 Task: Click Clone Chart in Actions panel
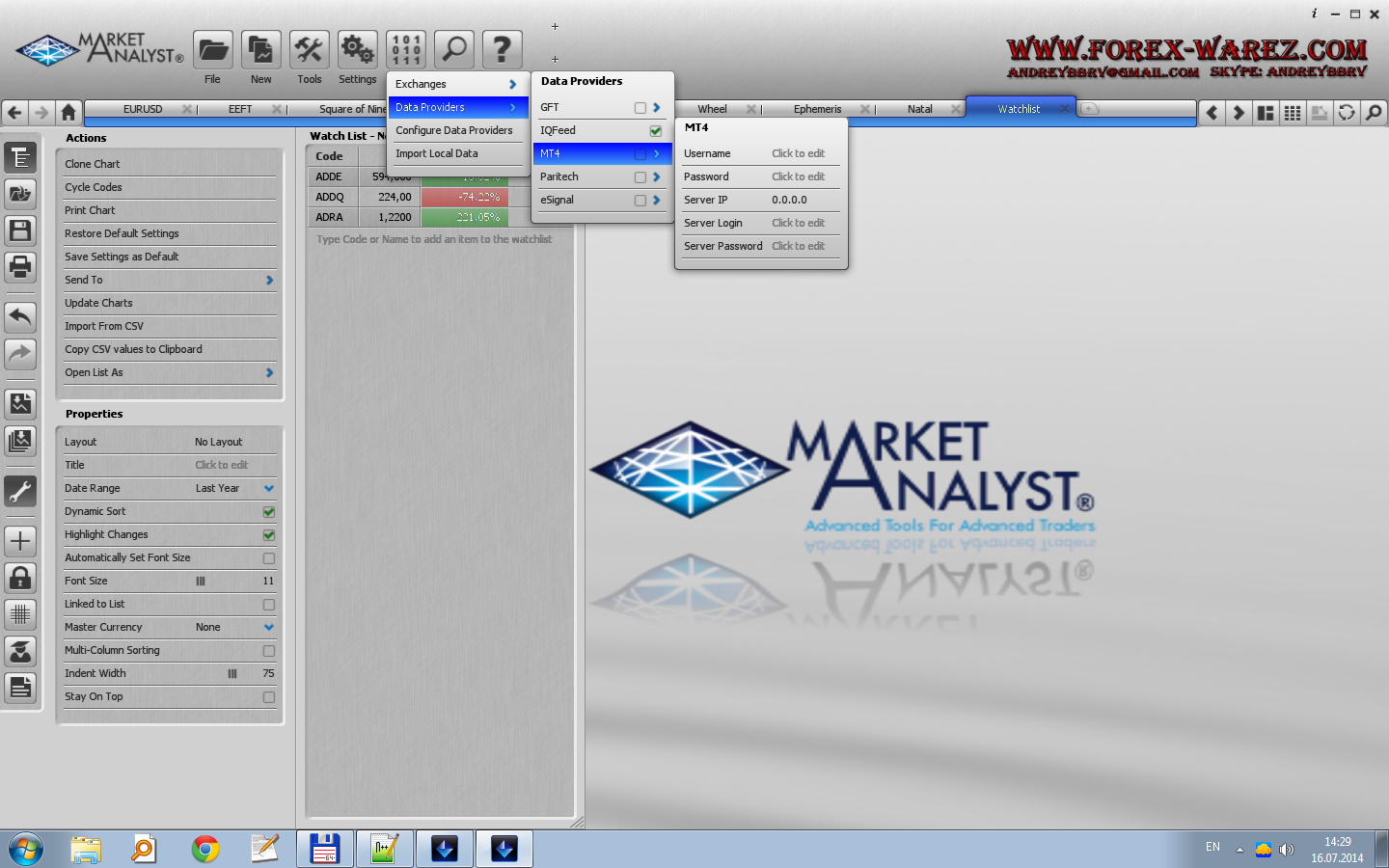click(x=93, y=164)
